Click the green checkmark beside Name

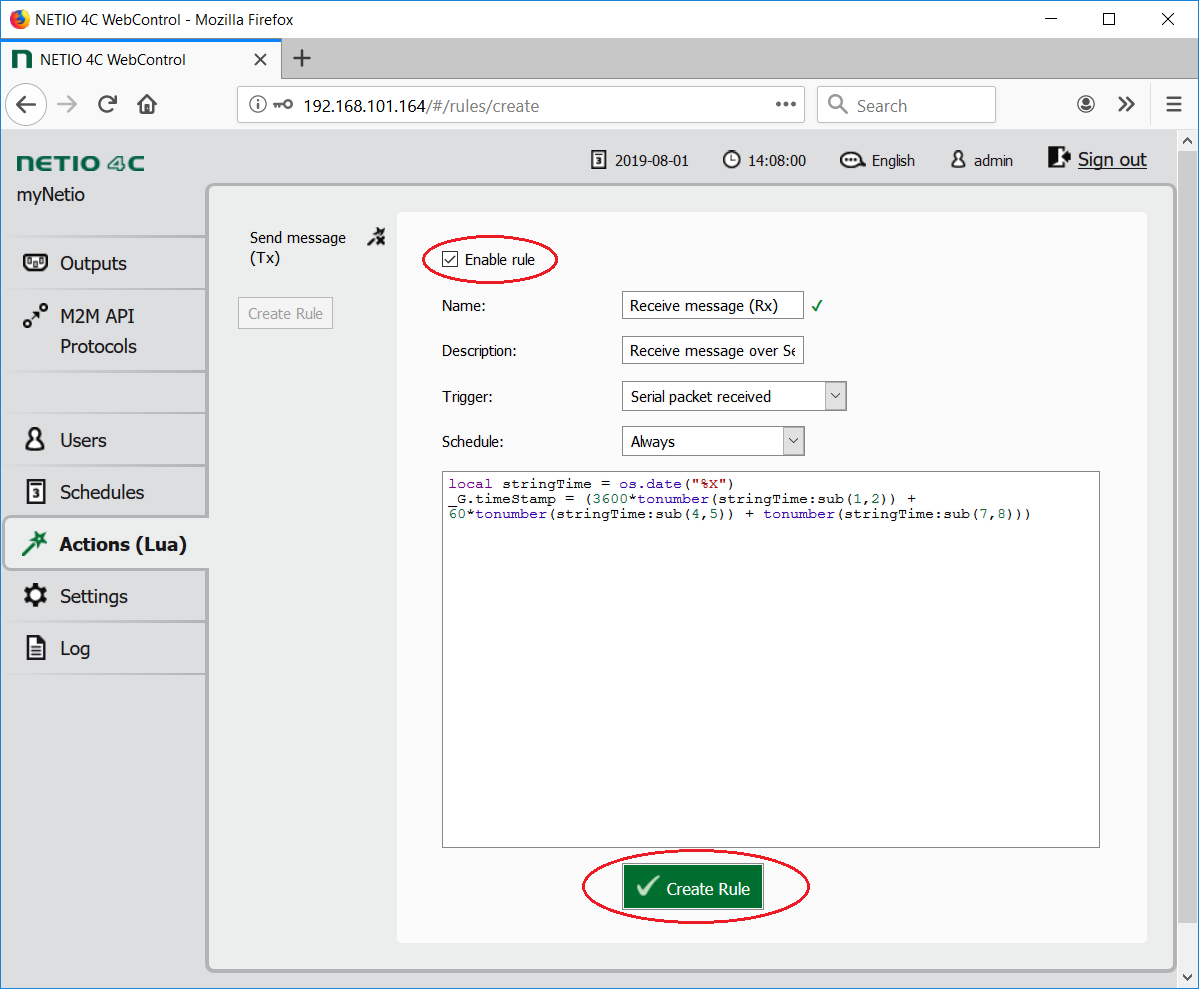[817, 306]
